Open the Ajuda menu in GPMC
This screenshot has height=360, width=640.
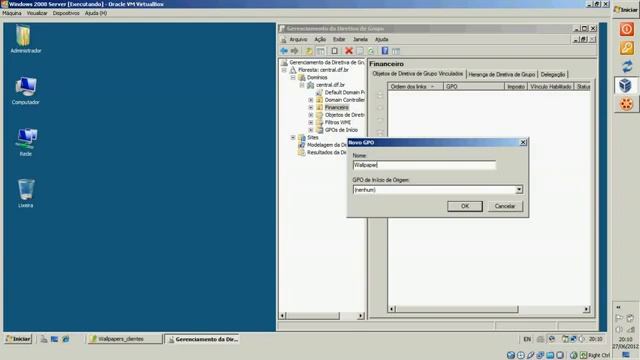point(381,40)
